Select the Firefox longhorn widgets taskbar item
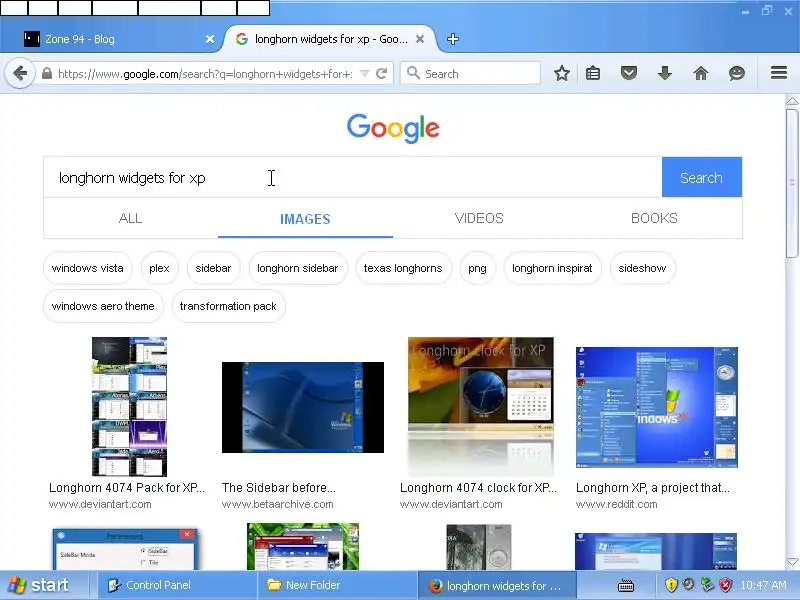 click(496, 586)
